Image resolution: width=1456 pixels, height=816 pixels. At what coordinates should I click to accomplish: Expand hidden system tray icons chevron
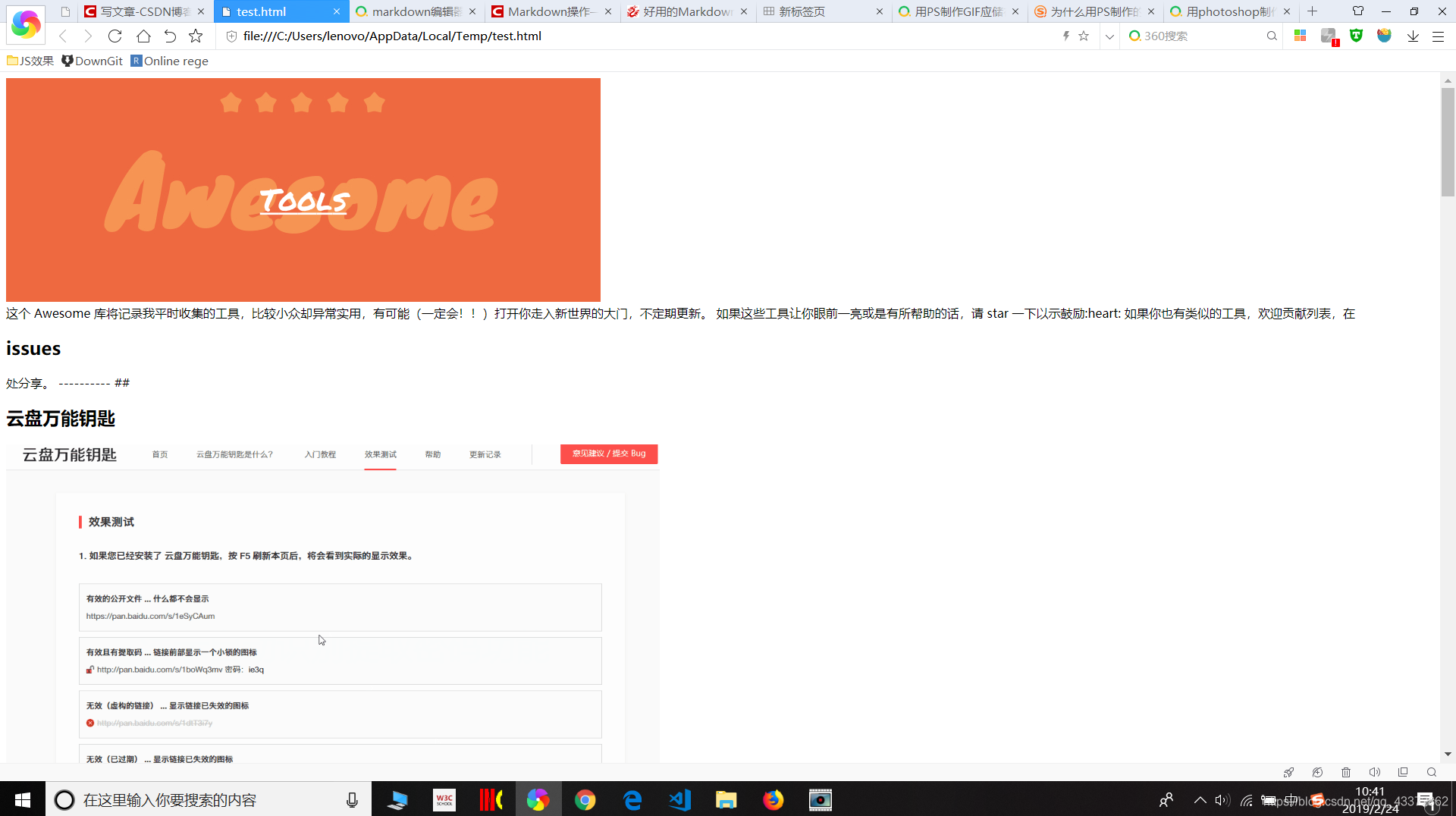(x=1200, y=799)
